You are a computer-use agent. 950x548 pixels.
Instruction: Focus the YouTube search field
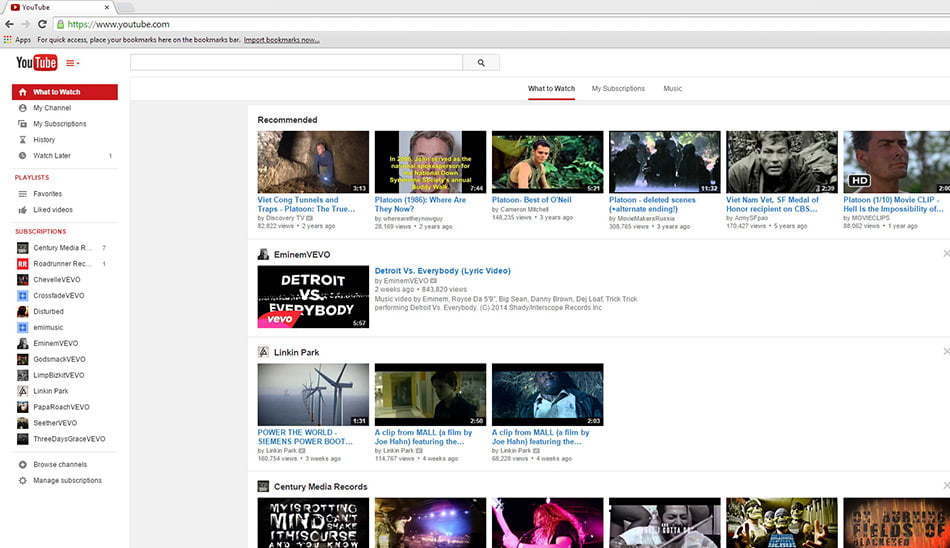296,62
